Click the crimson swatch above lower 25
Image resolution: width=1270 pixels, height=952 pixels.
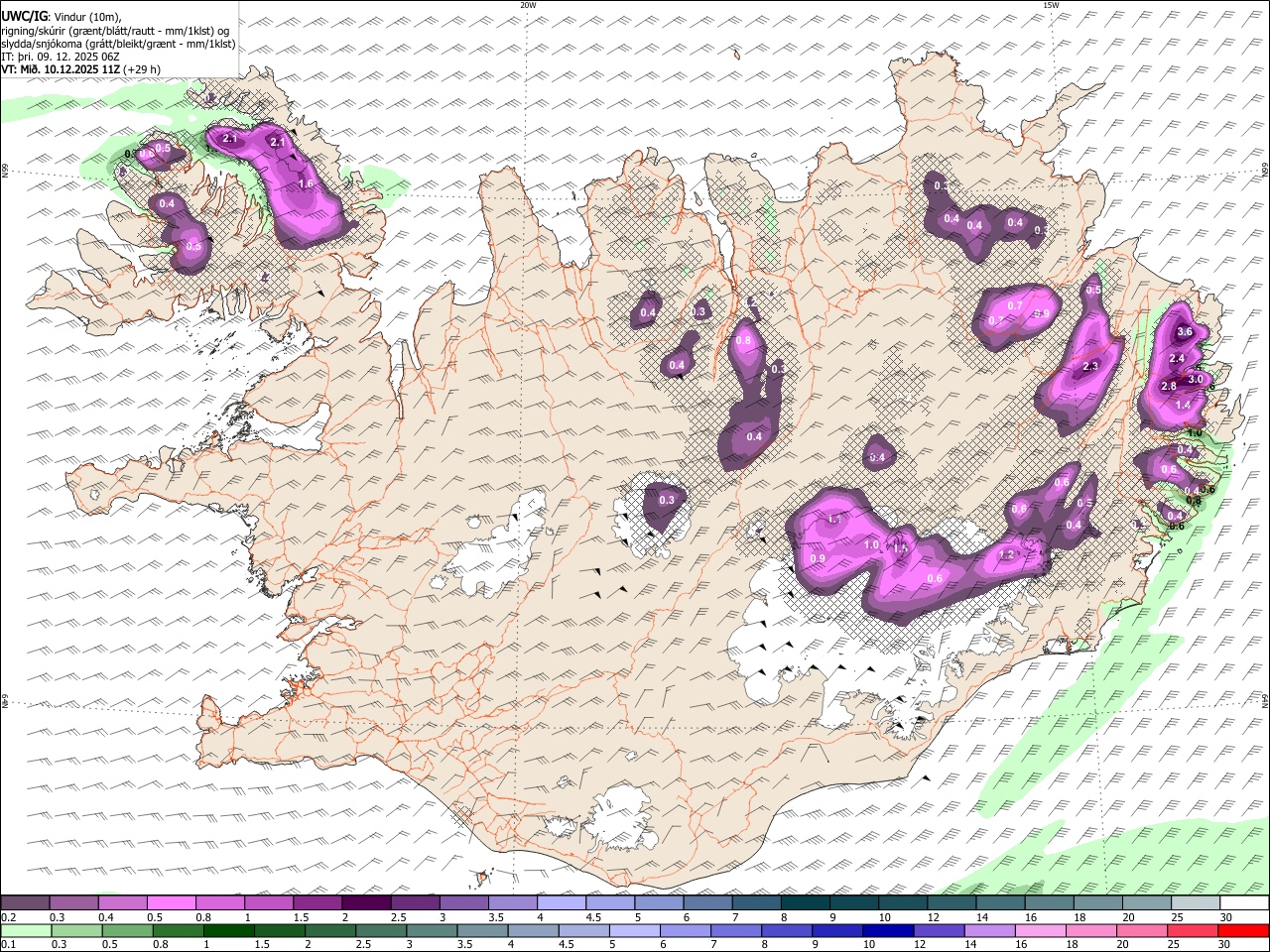pos(1194,930)
